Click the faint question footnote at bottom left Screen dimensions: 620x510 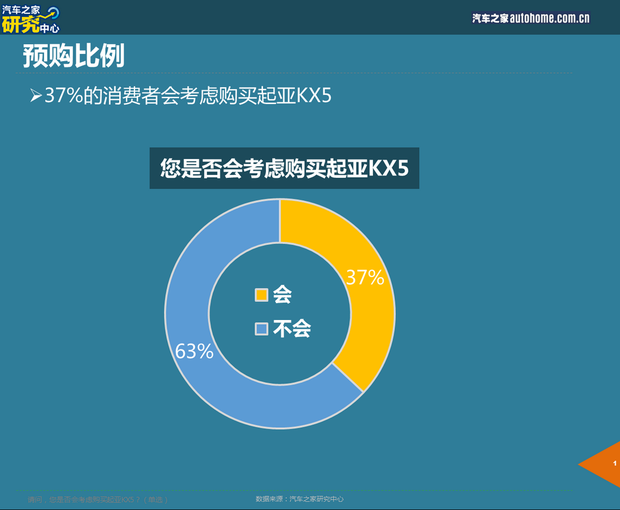[95, 498]
